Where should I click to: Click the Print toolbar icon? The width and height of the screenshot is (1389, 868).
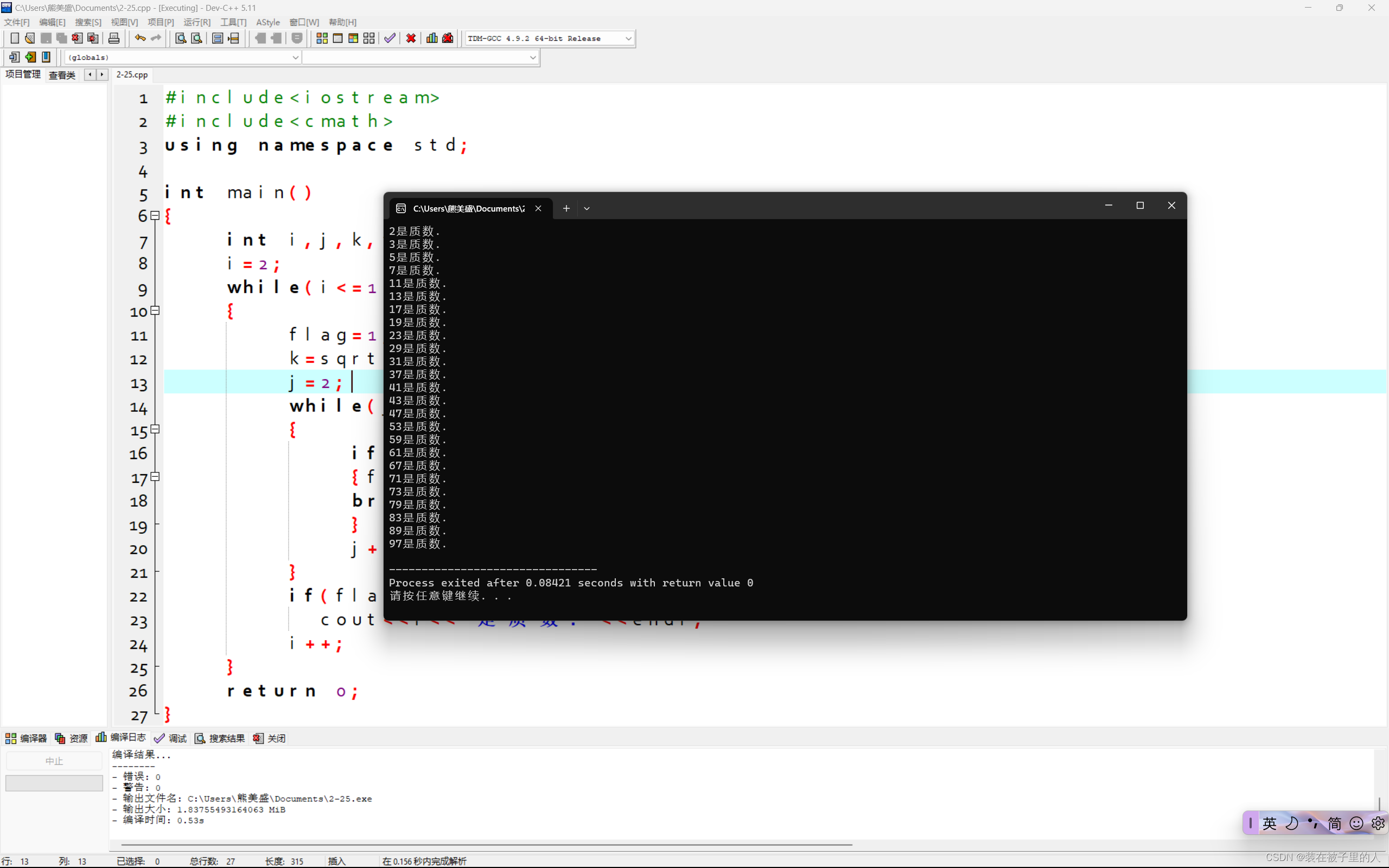[x=113, y=39]
